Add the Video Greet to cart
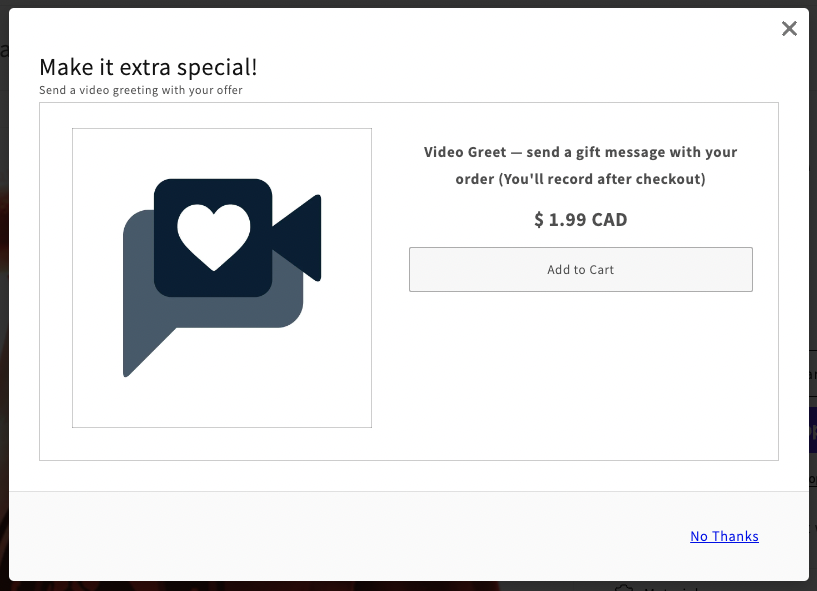Screen dimensions: 817x591 coord(580,269)
